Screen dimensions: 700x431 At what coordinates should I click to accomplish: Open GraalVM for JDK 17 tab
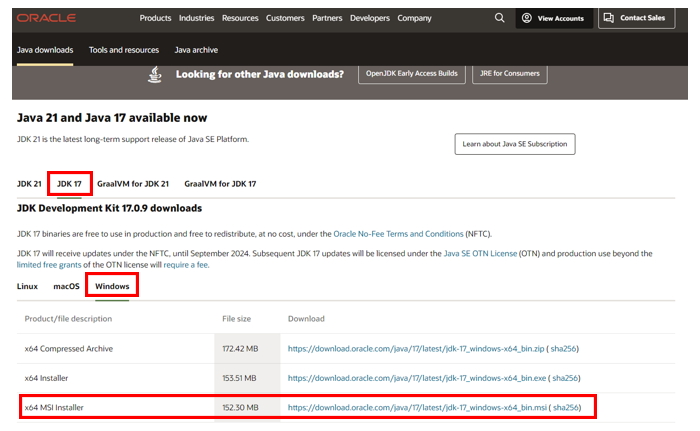[x=220, y=184]
